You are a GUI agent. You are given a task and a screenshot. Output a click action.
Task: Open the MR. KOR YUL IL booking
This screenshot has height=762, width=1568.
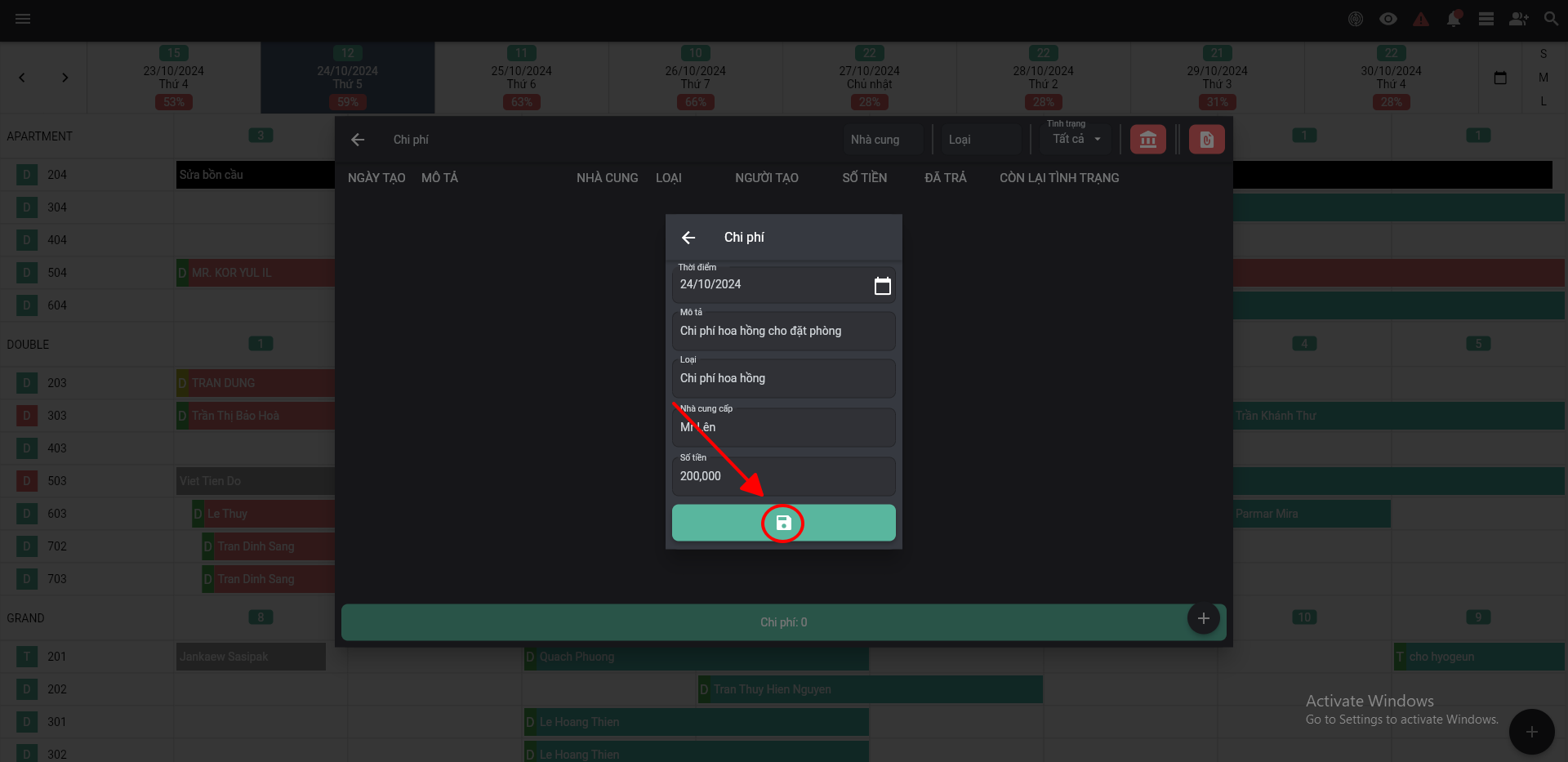tap(256, 273)
